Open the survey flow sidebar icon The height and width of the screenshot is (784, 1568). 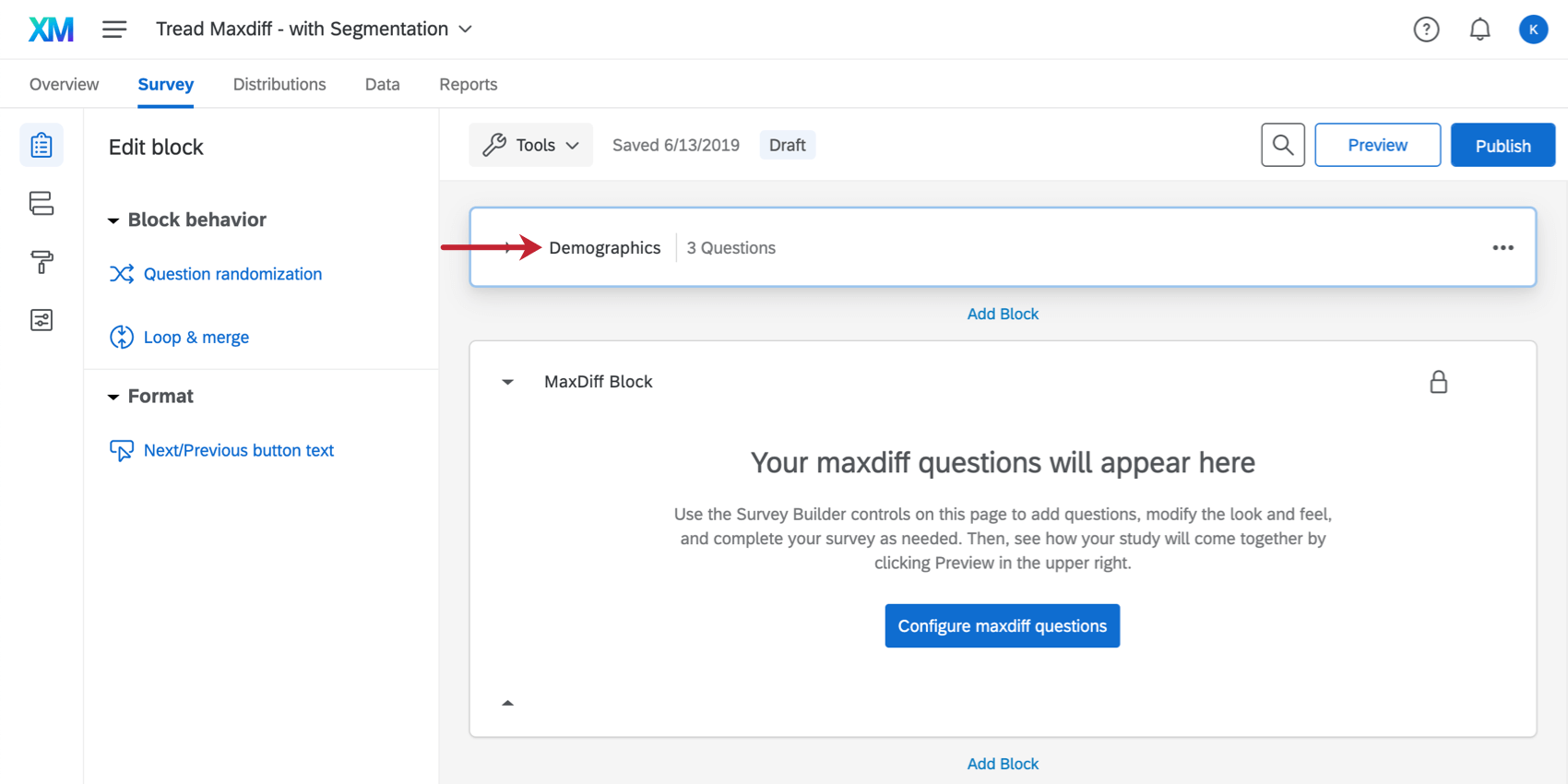click(x=42, y=204)
